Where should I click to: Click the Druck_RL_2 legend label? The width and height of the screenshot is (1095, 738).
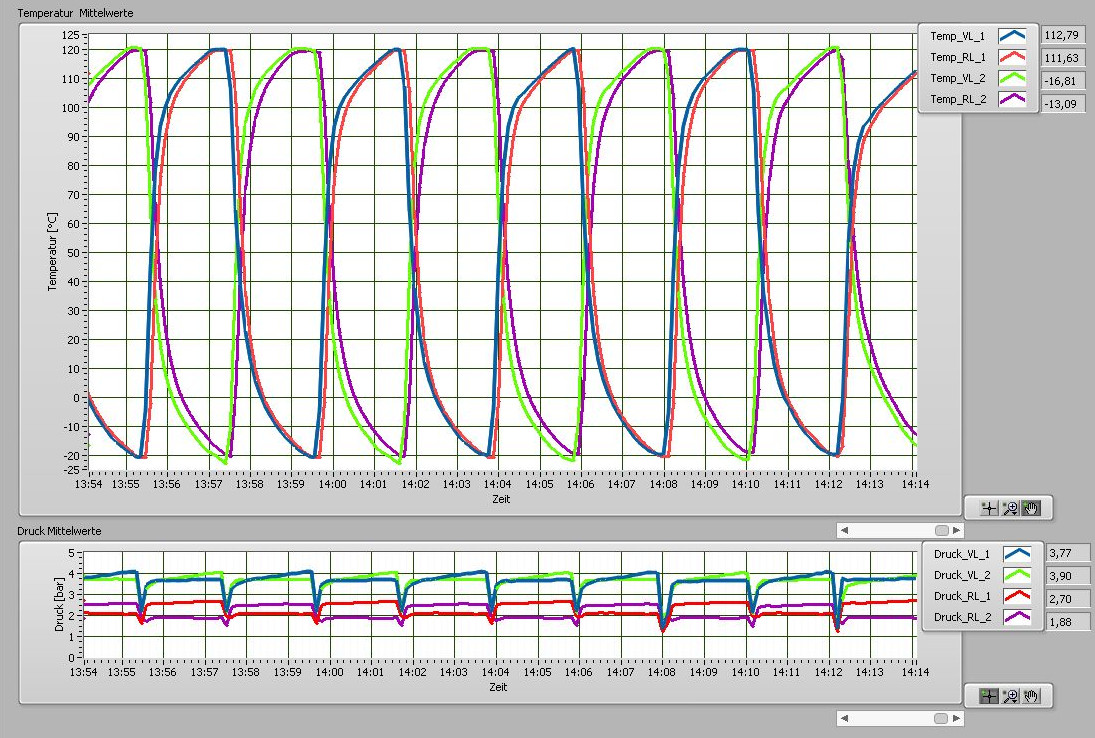[x=962, y=617]
